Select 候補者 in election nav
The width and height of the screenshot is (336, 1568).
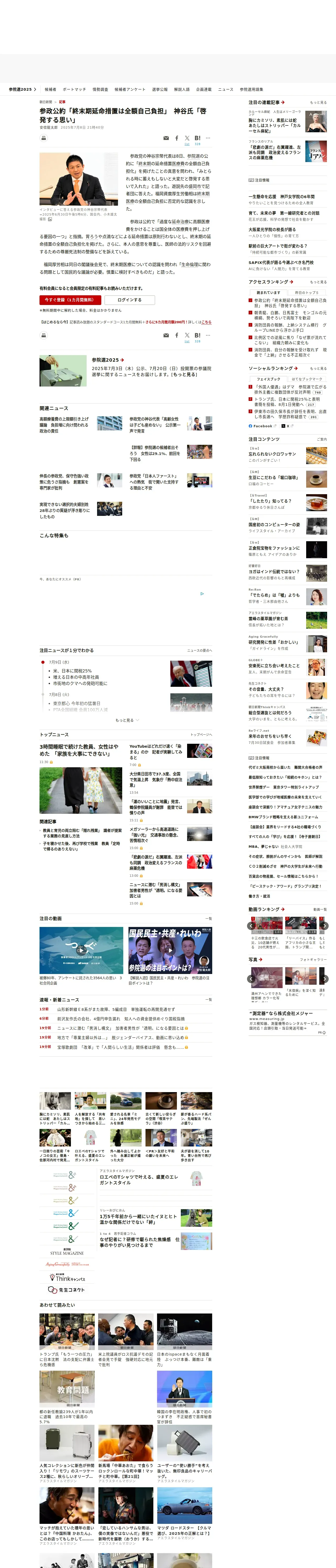[50, 89]
